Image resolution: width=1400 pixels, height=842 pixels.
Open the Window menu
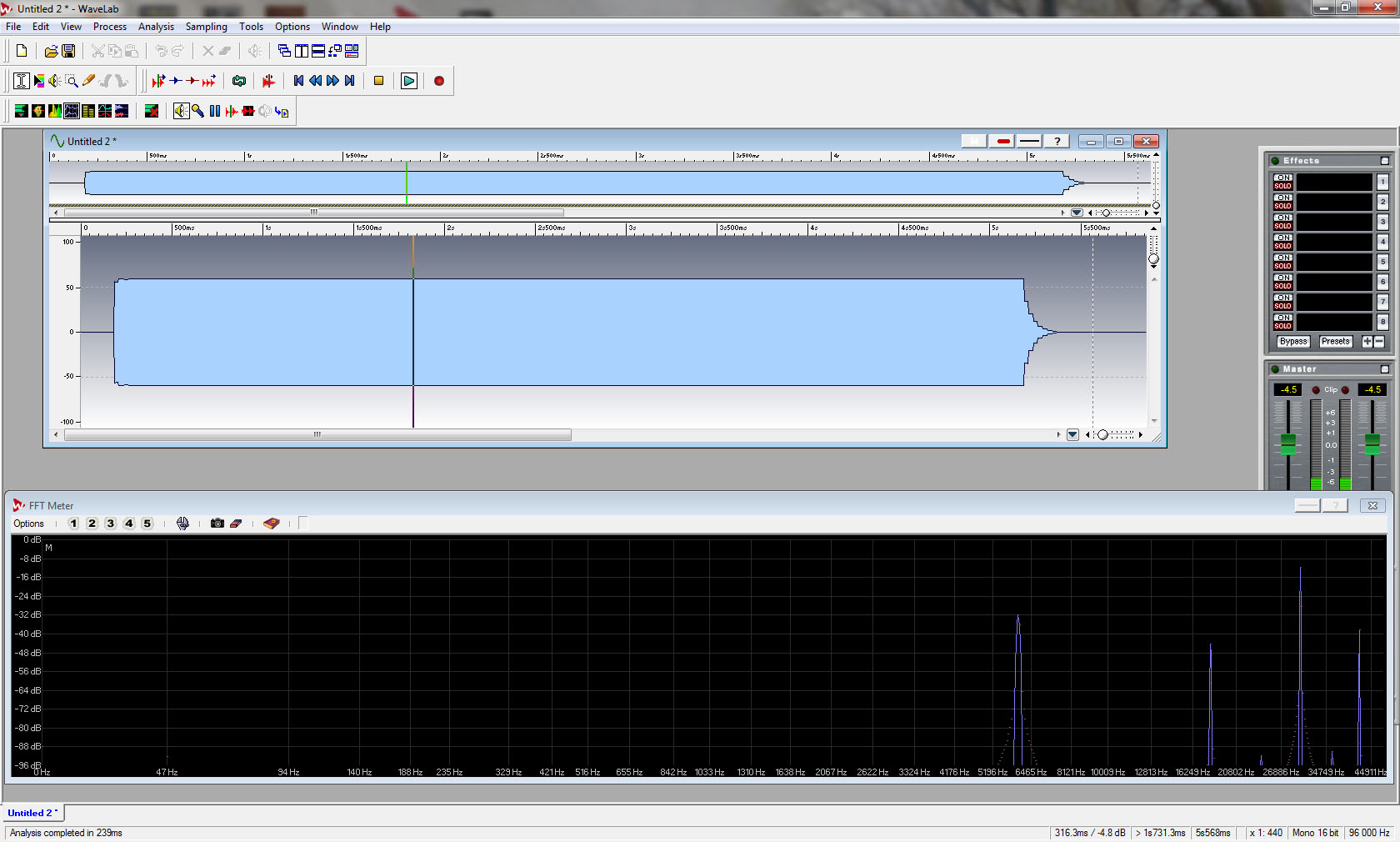tap(340, 27)
